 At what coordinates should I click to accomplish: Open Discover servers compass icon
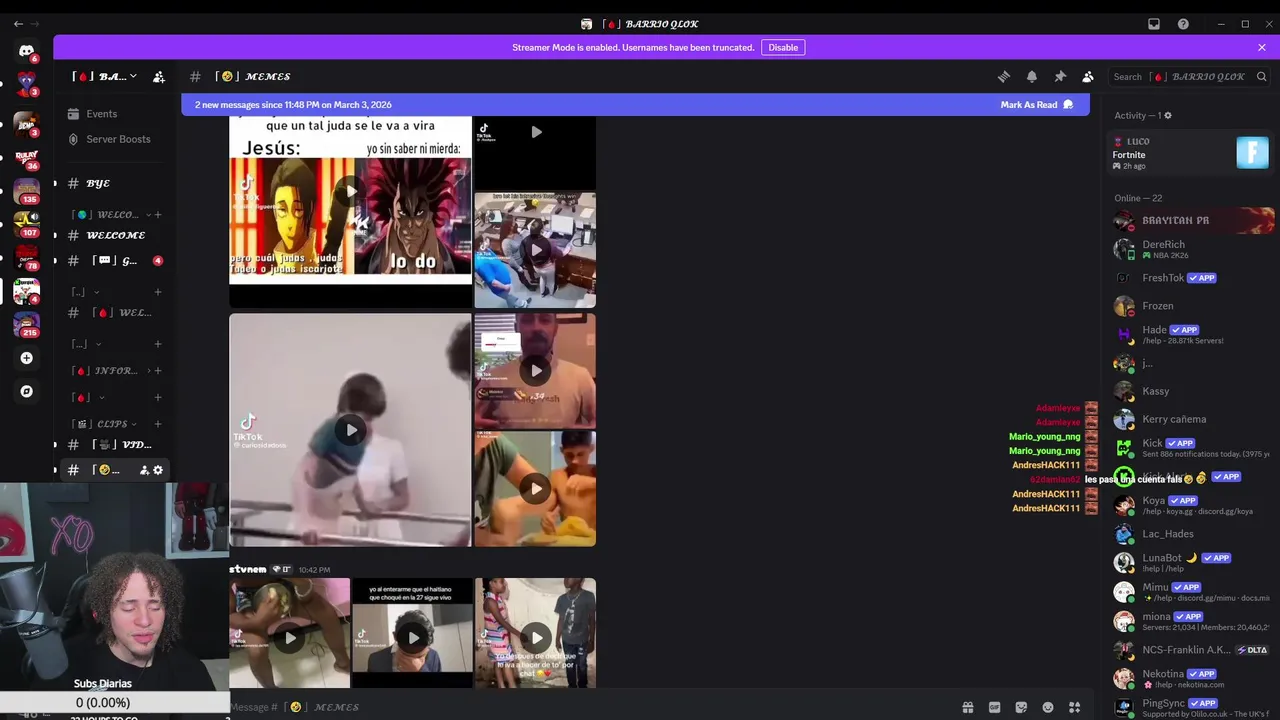(x=26, y=391)
